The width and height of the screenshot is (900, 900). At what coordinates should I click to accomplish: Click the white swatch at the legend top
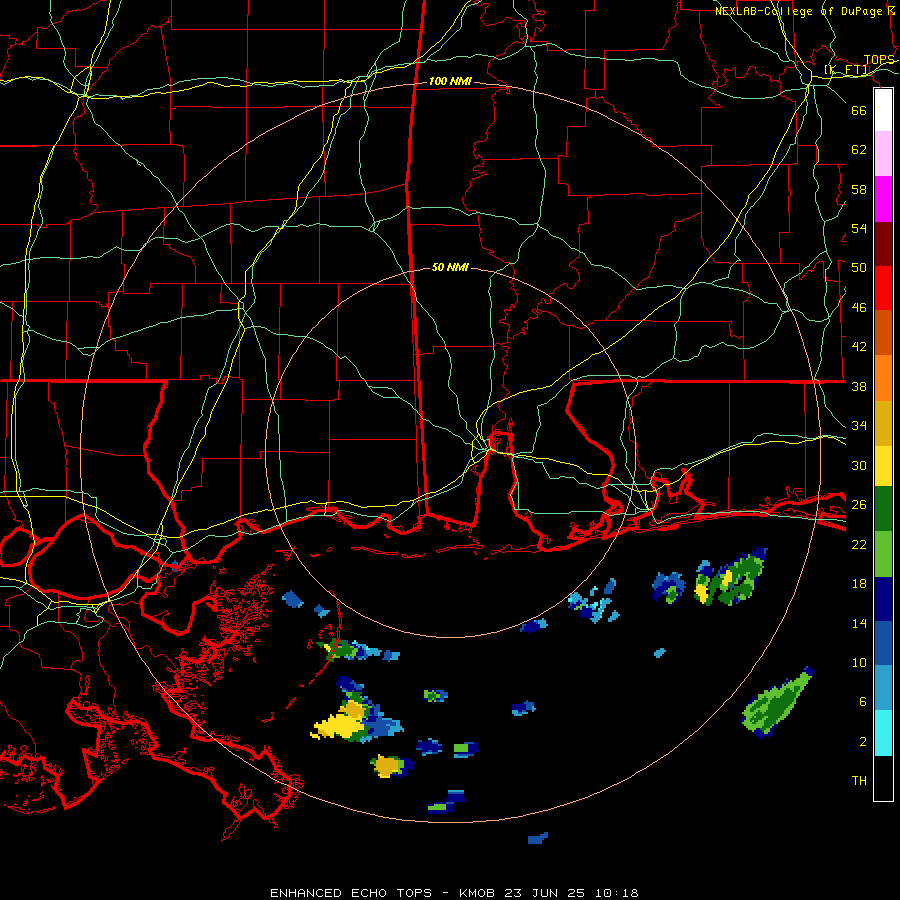tap(883, 110)
